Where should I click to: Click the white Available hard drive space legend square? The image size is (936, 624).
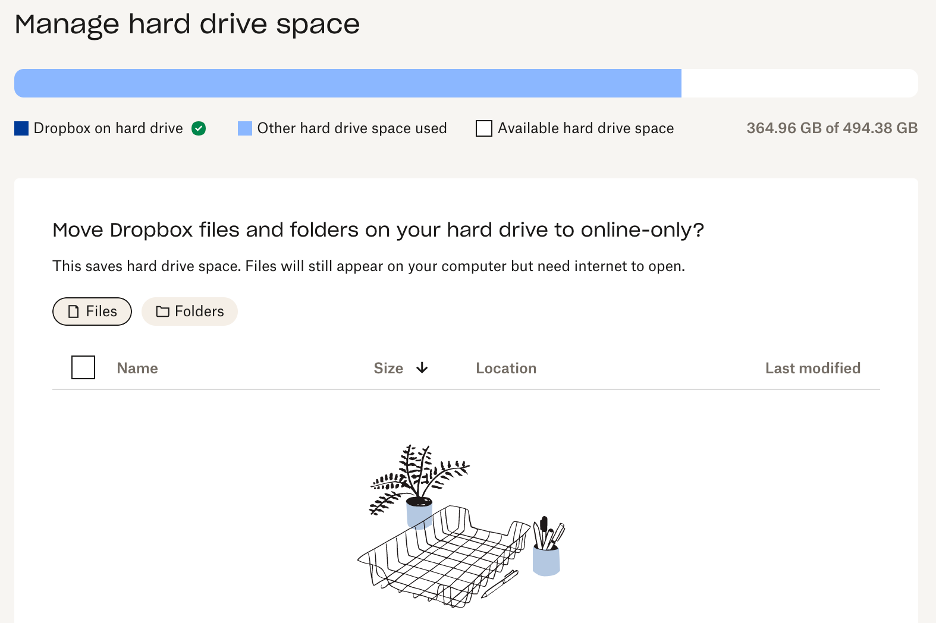[x=483, y=128]
